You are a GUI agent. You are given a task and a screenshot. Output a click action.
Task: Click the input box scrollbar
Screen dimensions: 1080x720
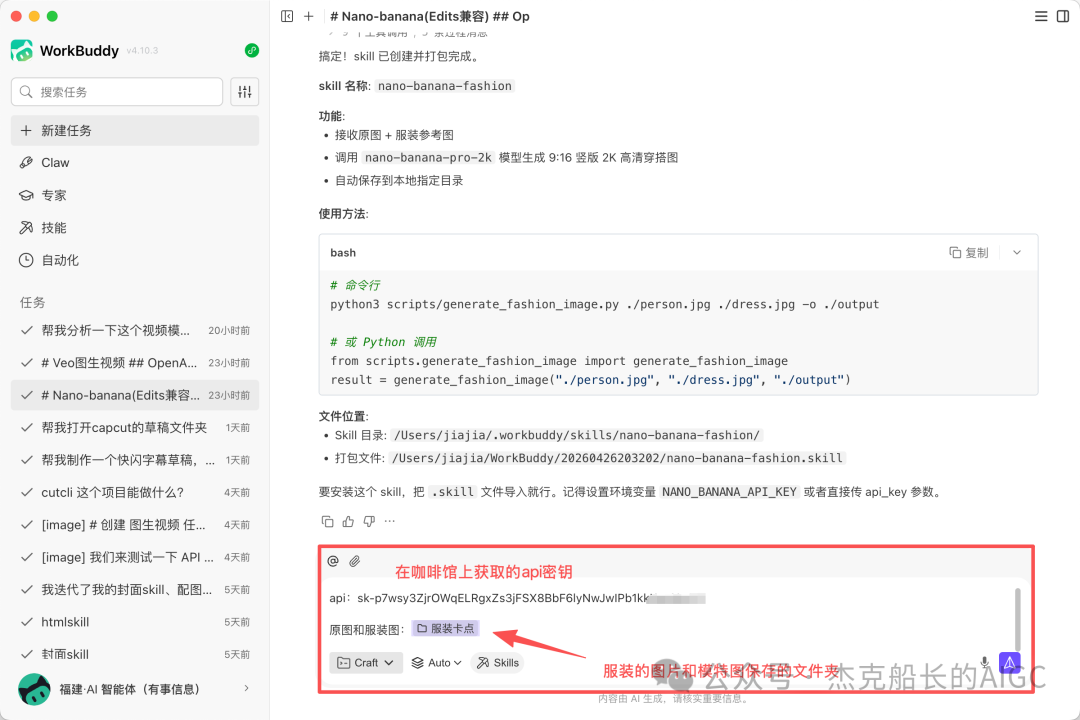(x=1017, y=620)
